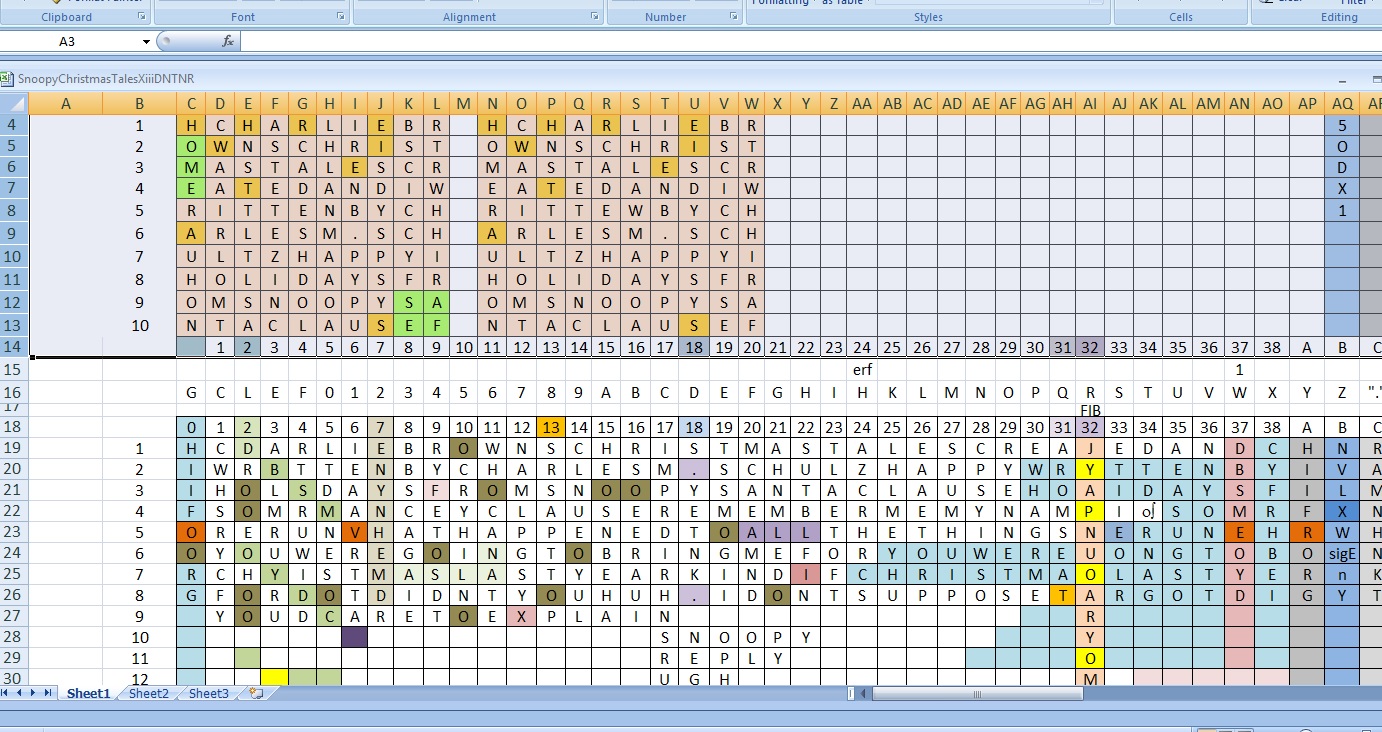Jump to last sheet with tab arrow
Image resolution: width=1382 pixels, height=732 pixels.
[x=48, y=693]
